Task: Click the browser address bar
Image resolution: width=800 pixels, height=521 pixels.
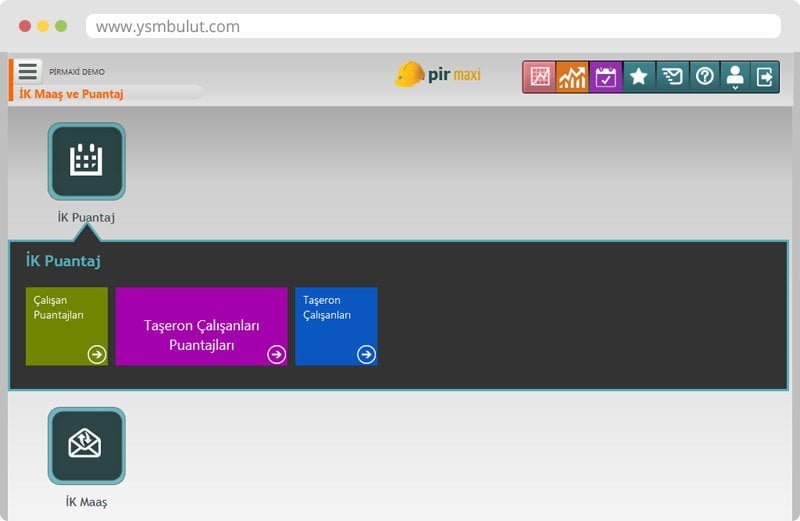Action: [x=432, y=27]
